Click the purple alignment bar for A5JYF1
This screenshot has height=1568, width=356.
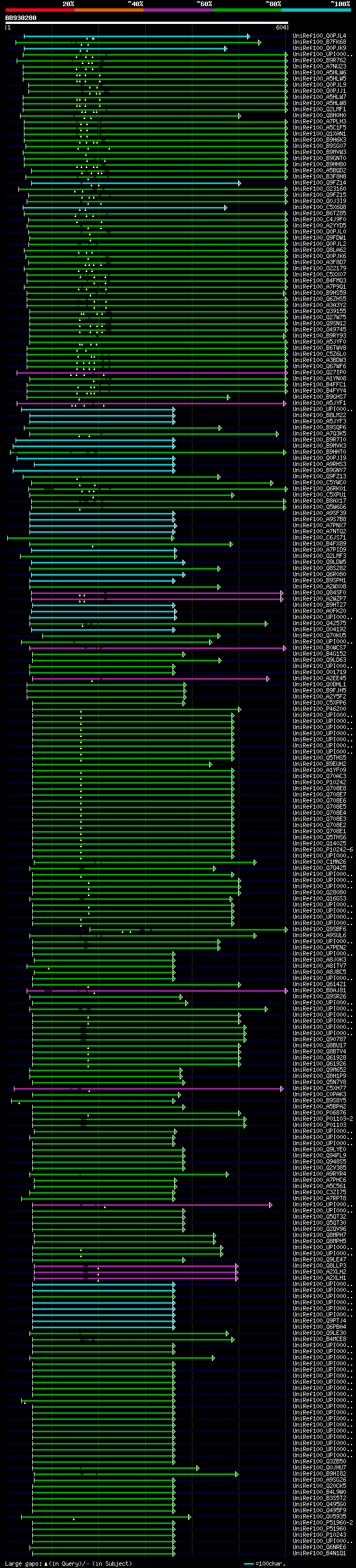click(151, 404)
